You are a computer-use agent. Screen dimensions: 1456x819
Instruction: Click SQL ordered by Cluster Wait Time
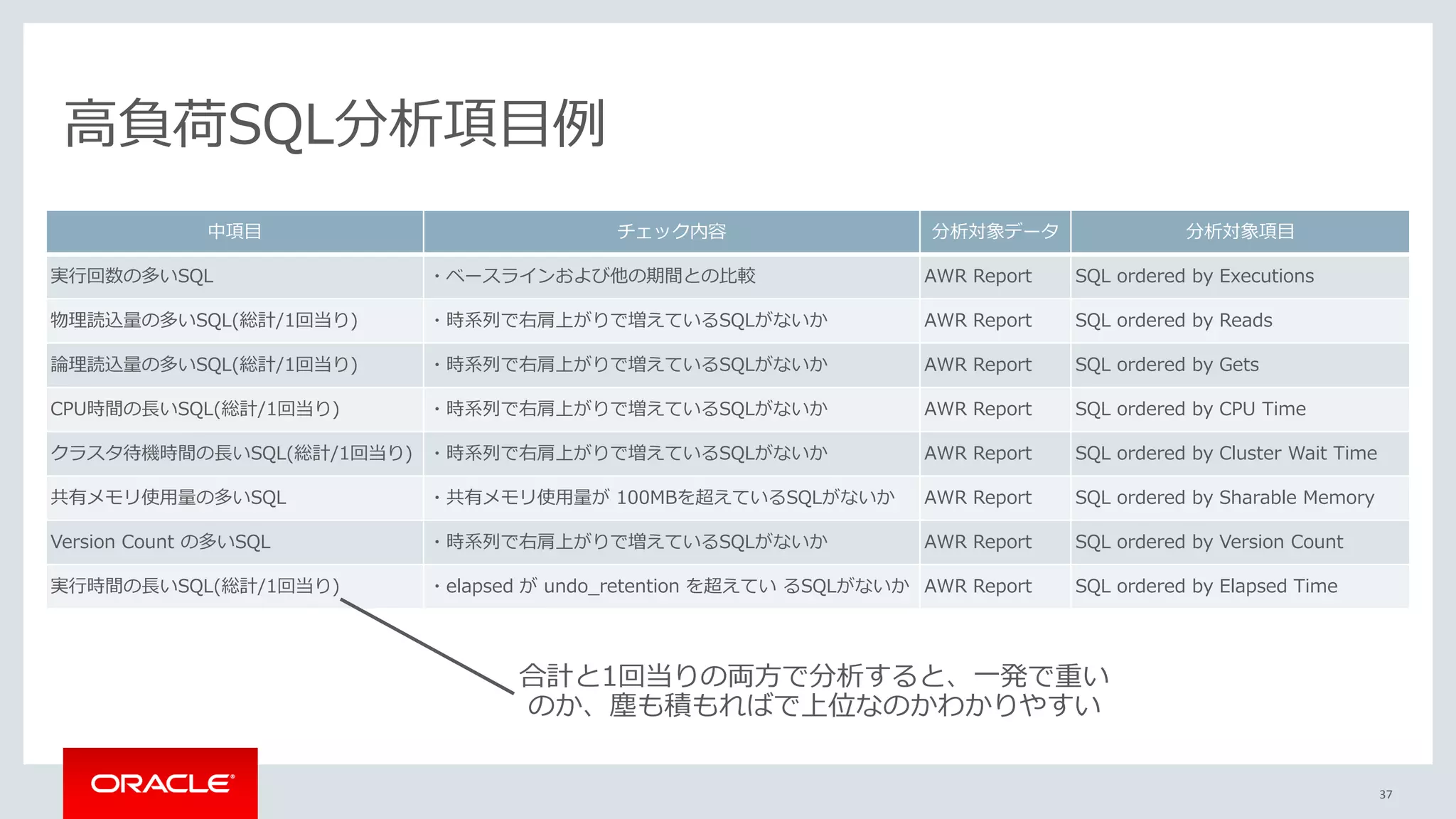click(1226, 453)
